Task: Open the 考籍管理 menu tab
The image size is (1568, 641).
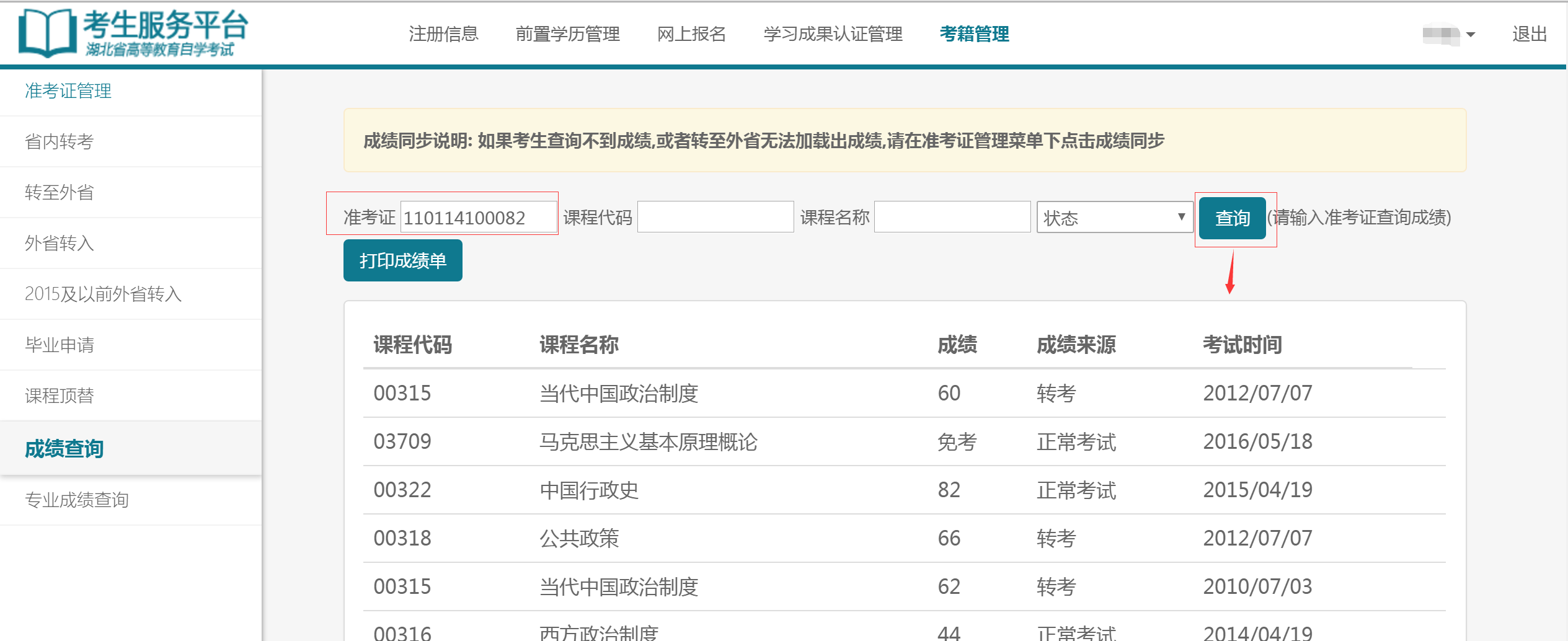Action: click(973, 34)
